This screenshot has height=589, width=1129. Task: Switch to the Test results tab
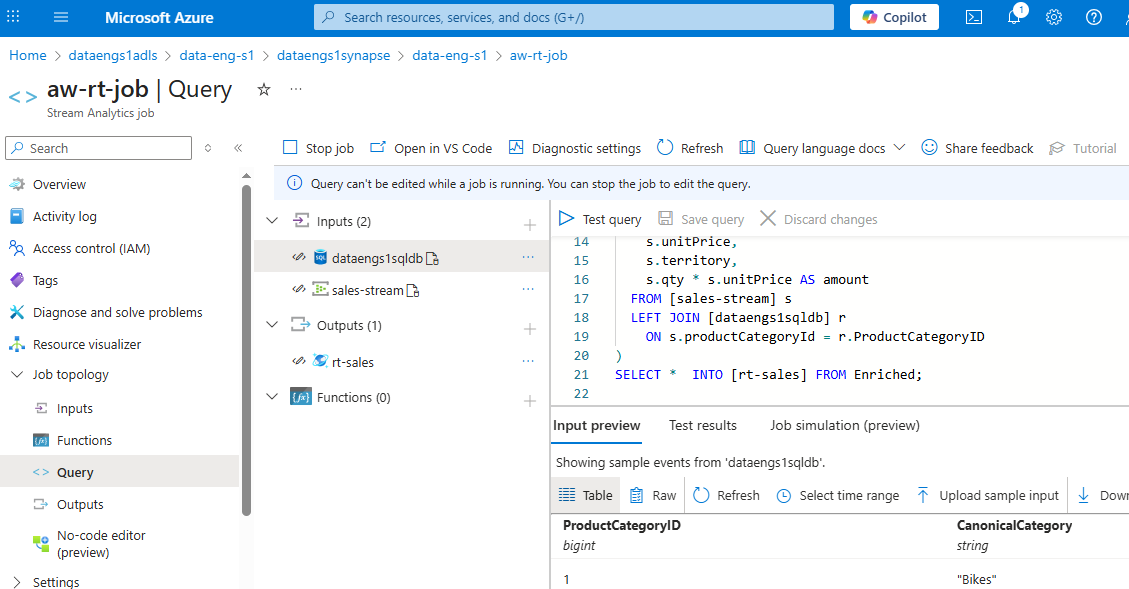(x=703, y=426)
